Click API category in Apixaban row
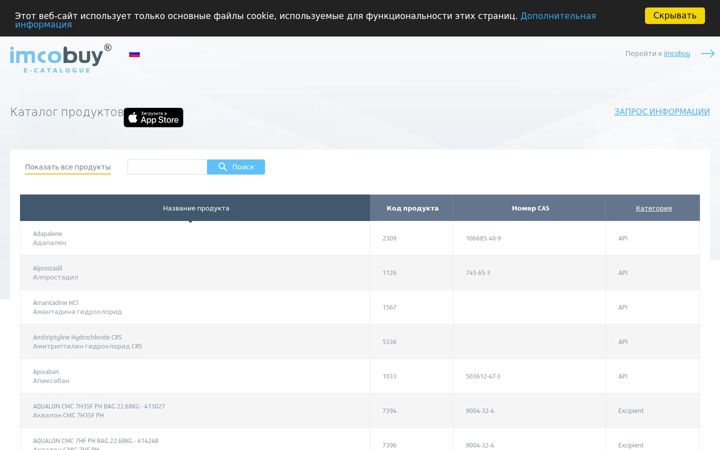 pyautogui.click(x=623, y=376)
